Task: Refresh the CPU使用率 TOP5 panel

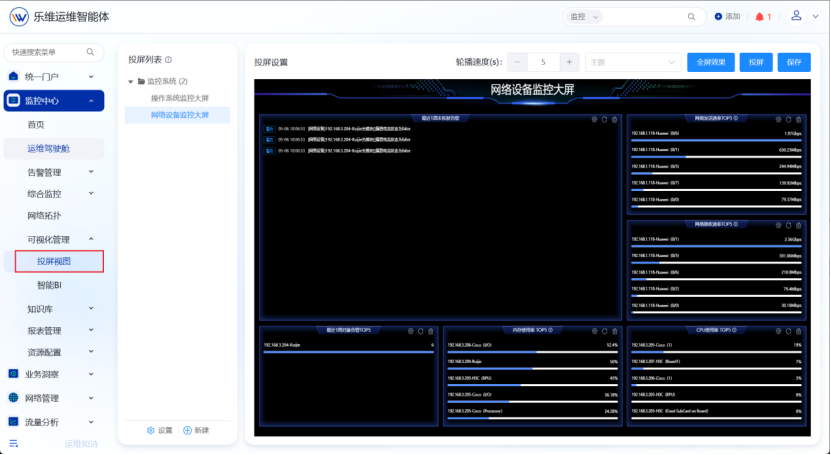Action: point(789,331)
